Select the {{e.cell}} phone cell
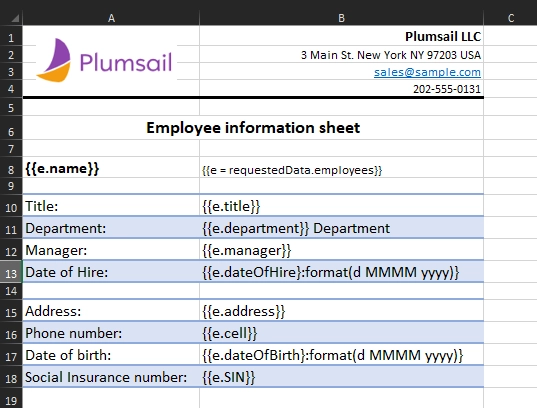The height and width of the screenshot is (408, 537). tap(341, 333)
